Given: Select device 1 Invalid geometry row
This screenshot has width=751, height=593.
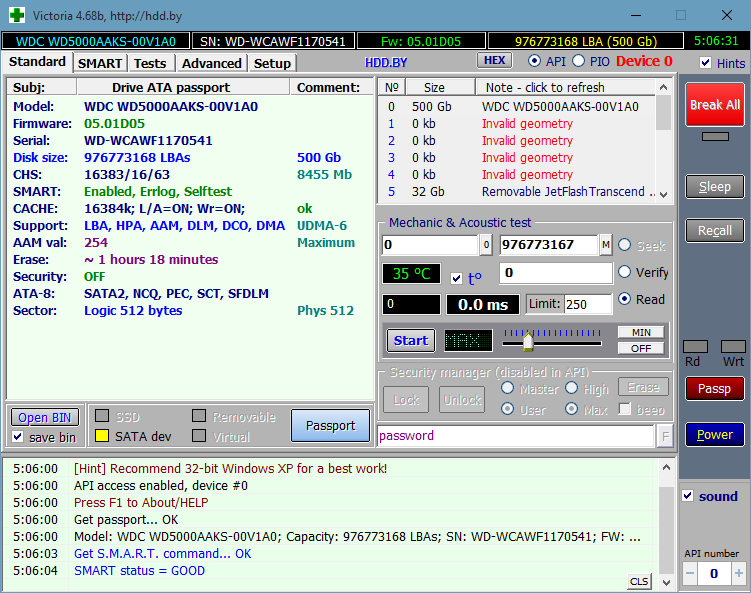Looking at the screenshot, I should tap(518, 124).
